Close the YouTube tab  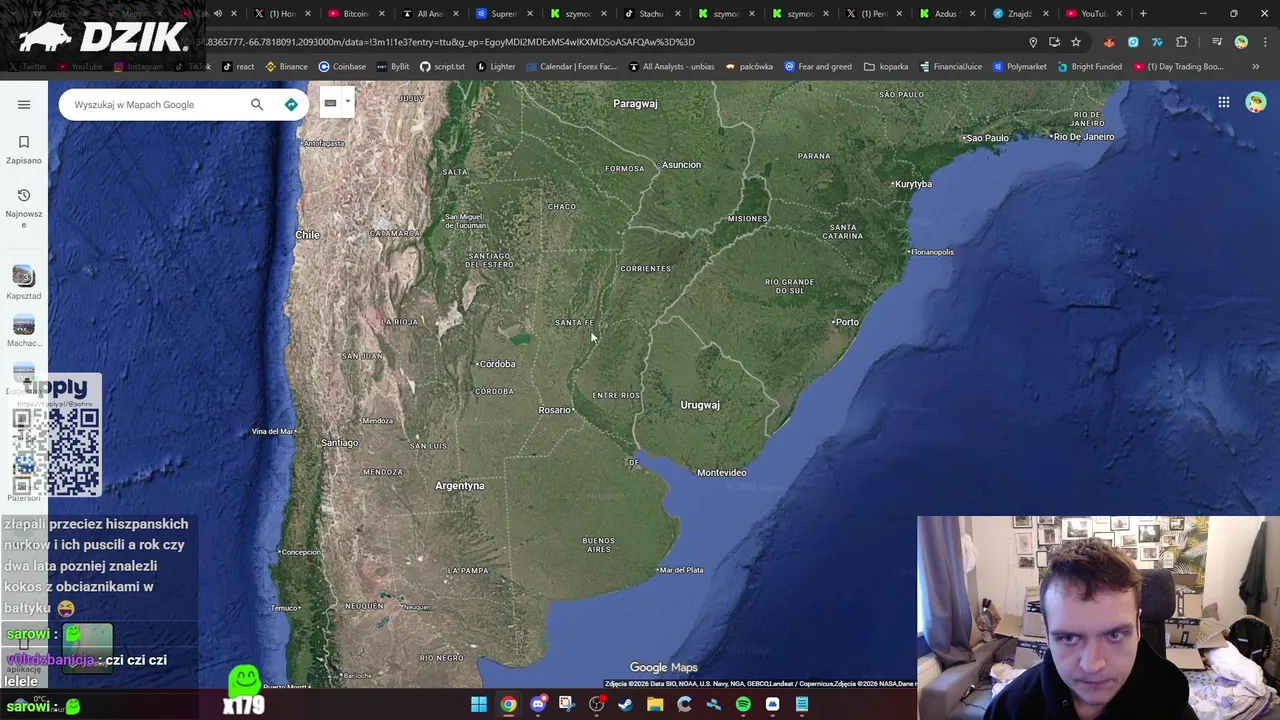click(1119, 14)
